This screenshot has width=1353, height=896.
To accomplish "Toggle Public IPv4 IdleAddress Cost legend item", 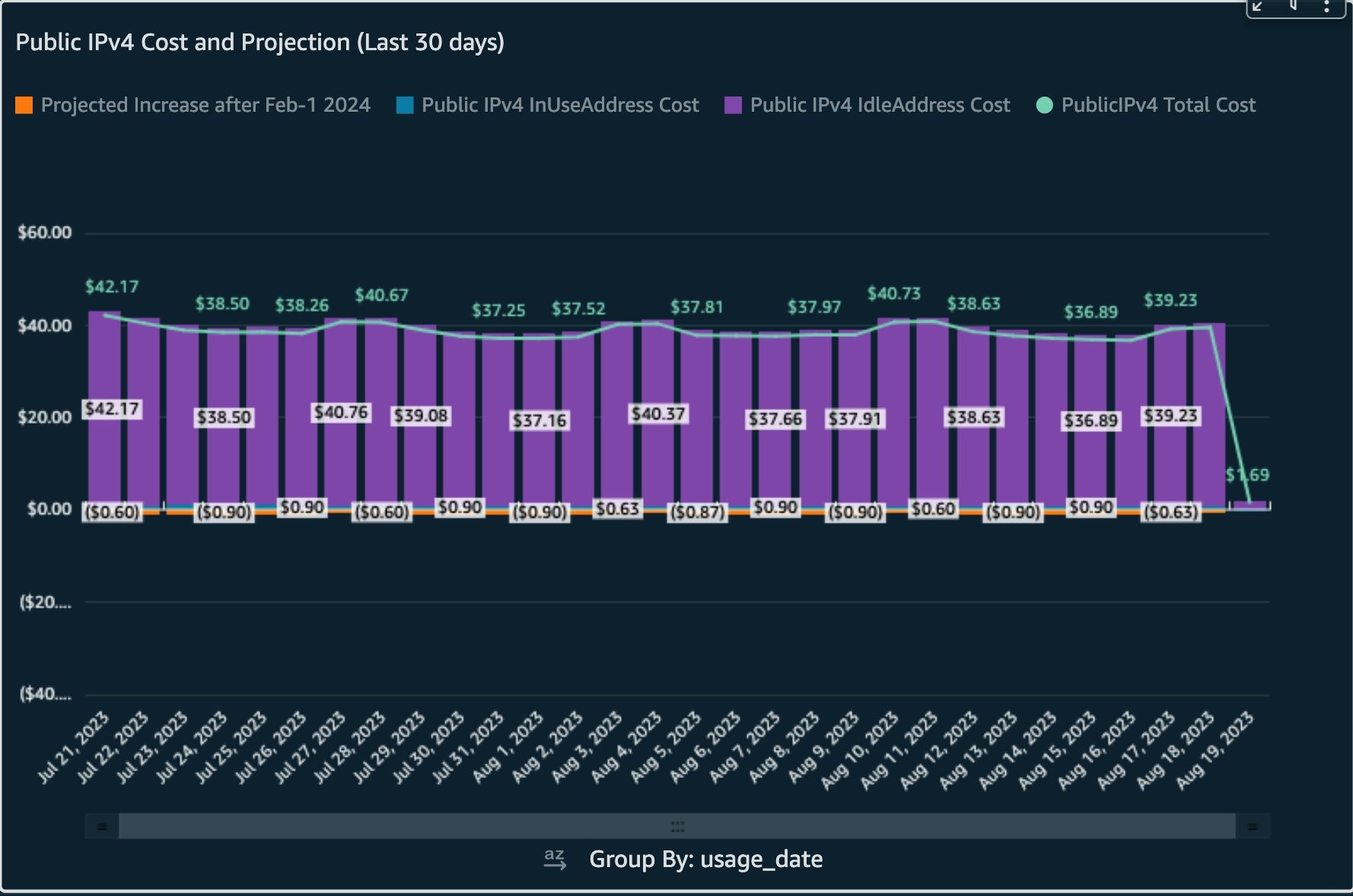I will (880, 105).
